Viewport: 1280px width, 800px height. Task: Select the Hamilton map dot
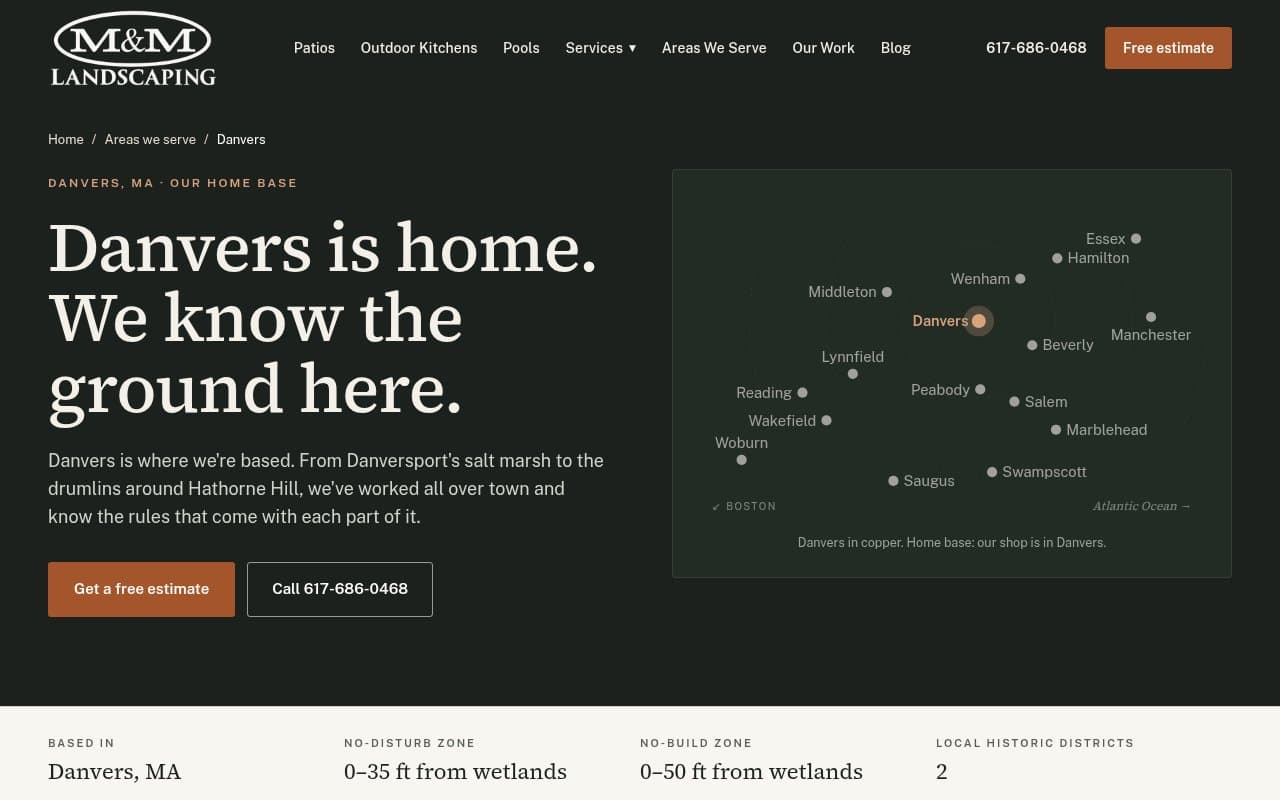pyautogui.click(x=1057, y=258)
